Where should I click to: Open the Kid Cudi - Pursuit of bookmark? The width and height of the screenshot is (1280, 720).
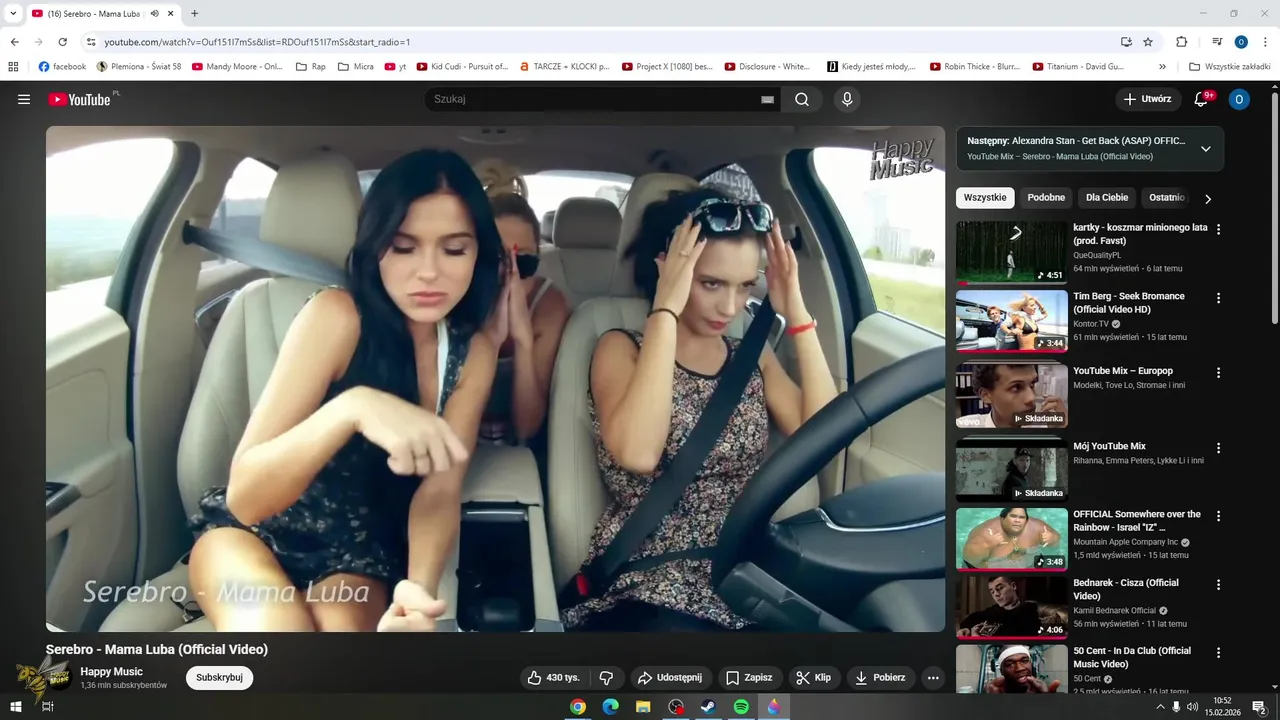[x=462, y=67]
